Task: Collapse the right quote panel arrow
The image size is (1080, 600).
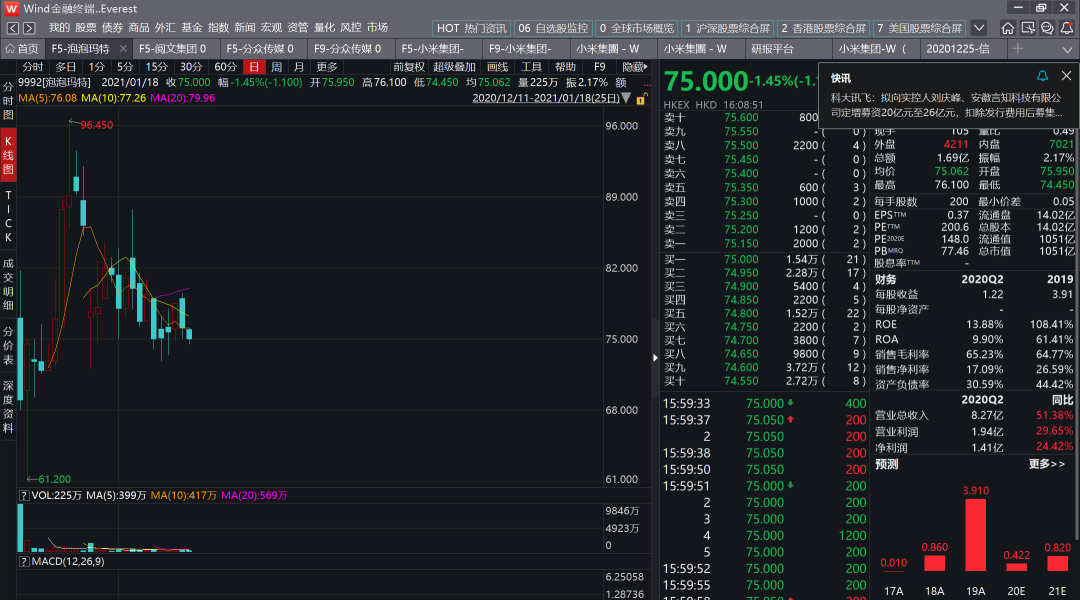Action: coord(655,358)
